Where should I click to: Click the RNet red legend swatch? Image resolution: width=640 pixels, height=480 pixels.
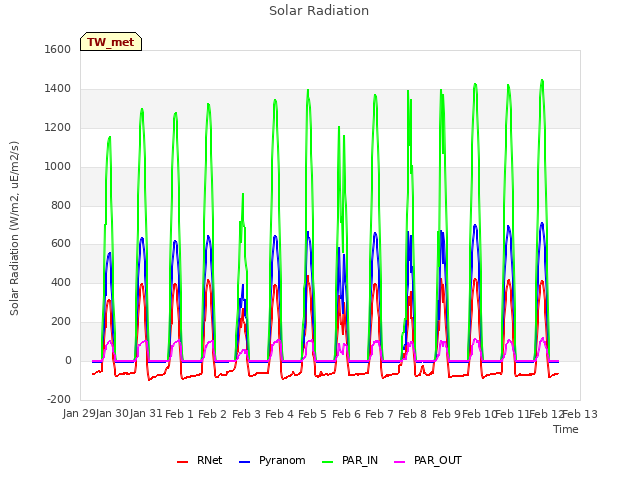pos(182,462)
